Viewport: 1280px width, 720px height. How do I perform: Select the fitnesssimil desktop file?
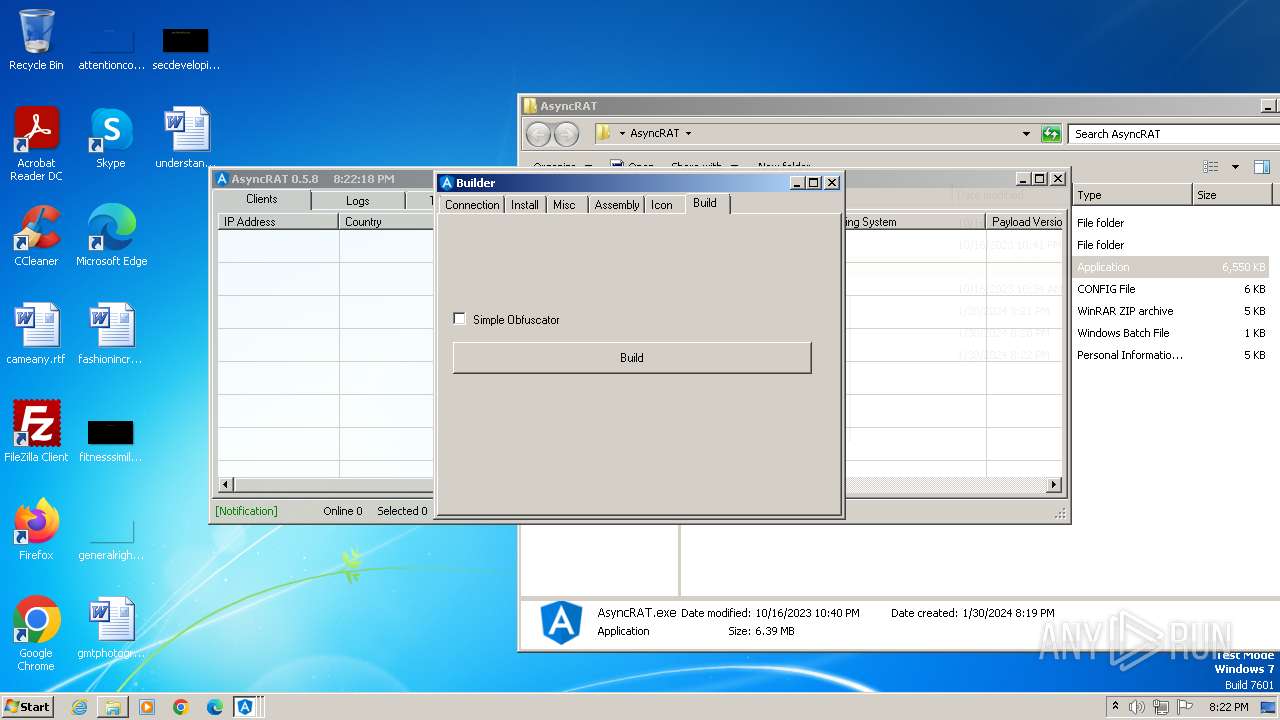click(111, 440)
